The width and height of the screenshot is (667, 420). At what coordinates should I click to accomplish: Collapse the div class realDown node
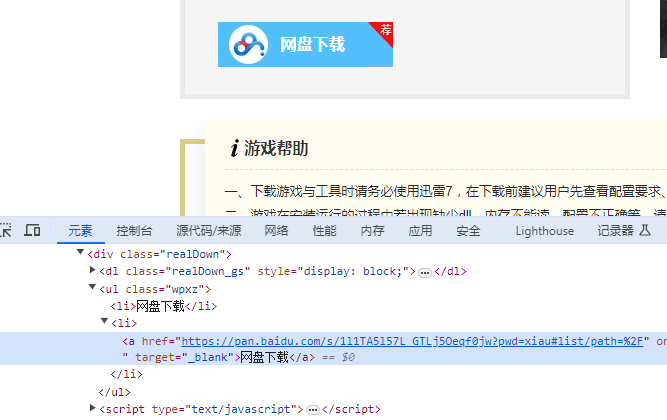[80, 252]
